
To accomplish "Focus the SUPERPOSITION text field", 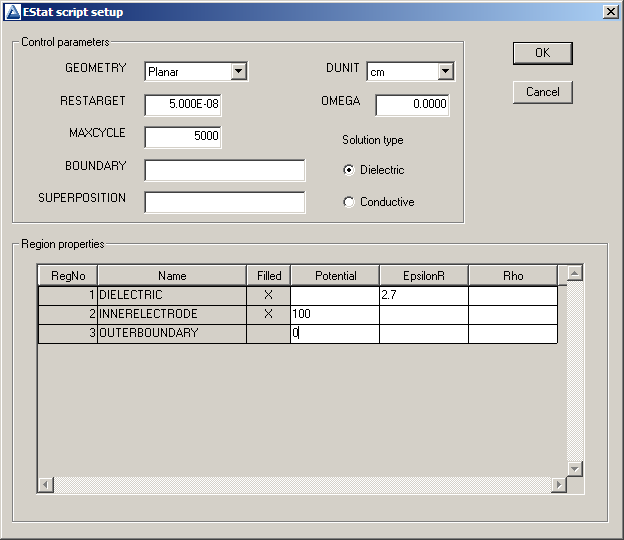I will (x=224, y=202).
